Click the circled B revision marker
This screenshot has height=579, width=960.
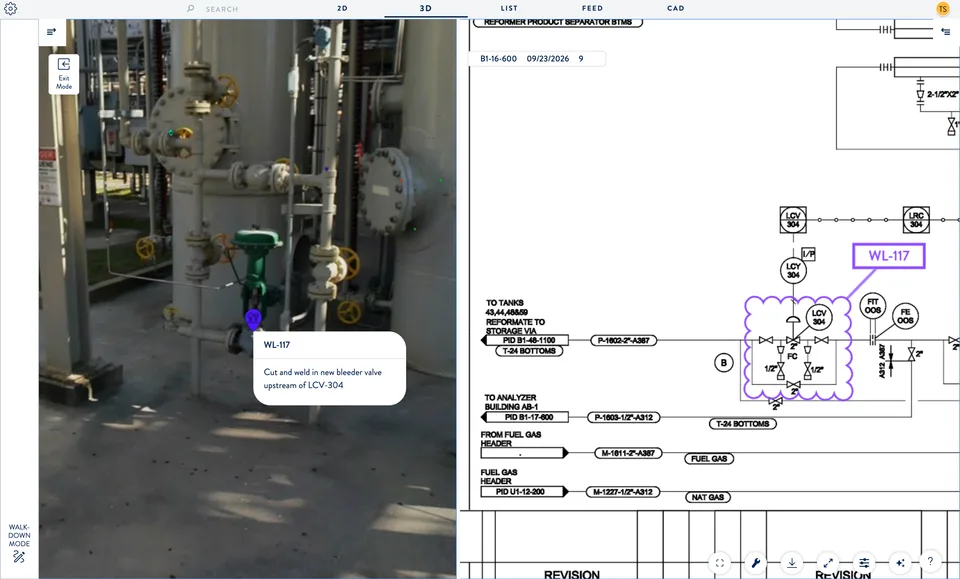click(724, 363)
